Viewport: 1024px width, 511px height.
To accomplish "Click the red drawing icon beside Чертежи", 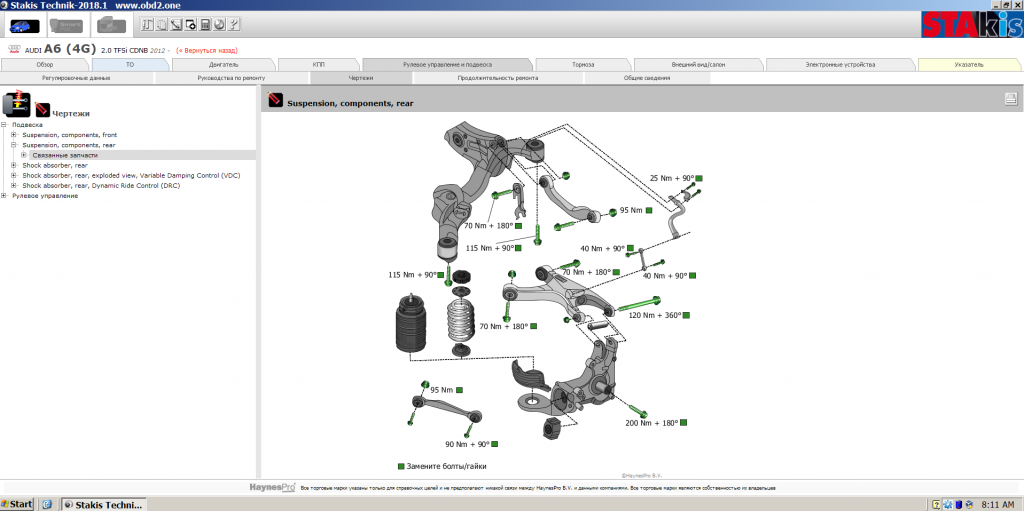I will (x=42, y=110).
